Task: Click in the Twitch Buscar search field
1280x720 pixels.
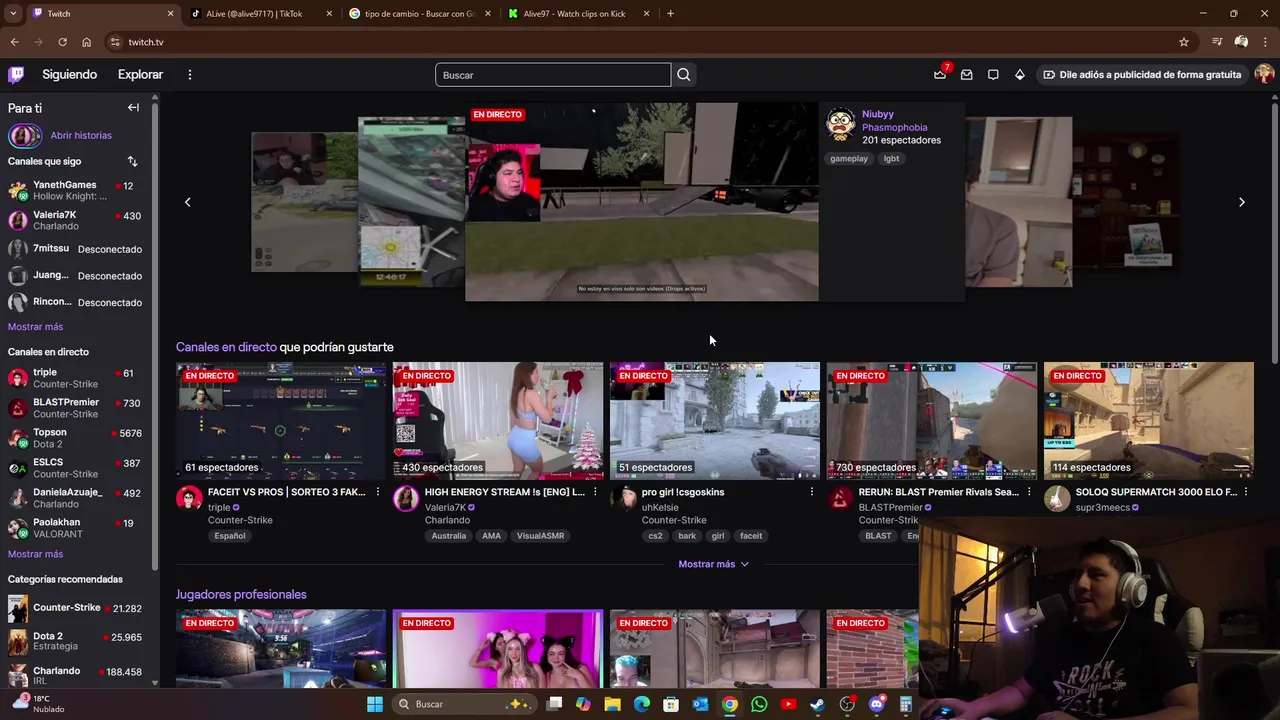Action: pos(553,75)
